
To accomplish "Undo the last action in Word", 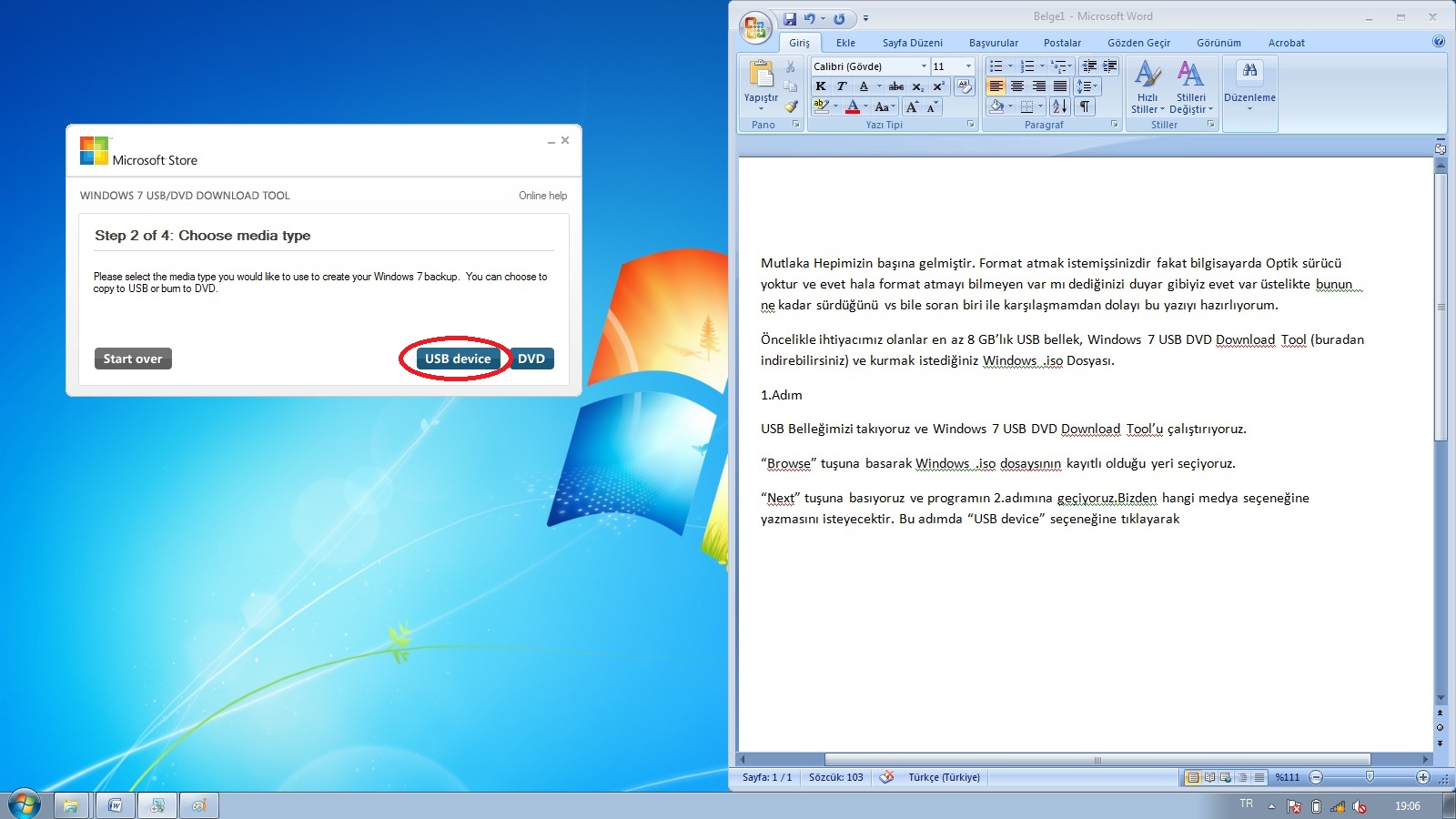I will pyautogui.click(x=808, y=18).
